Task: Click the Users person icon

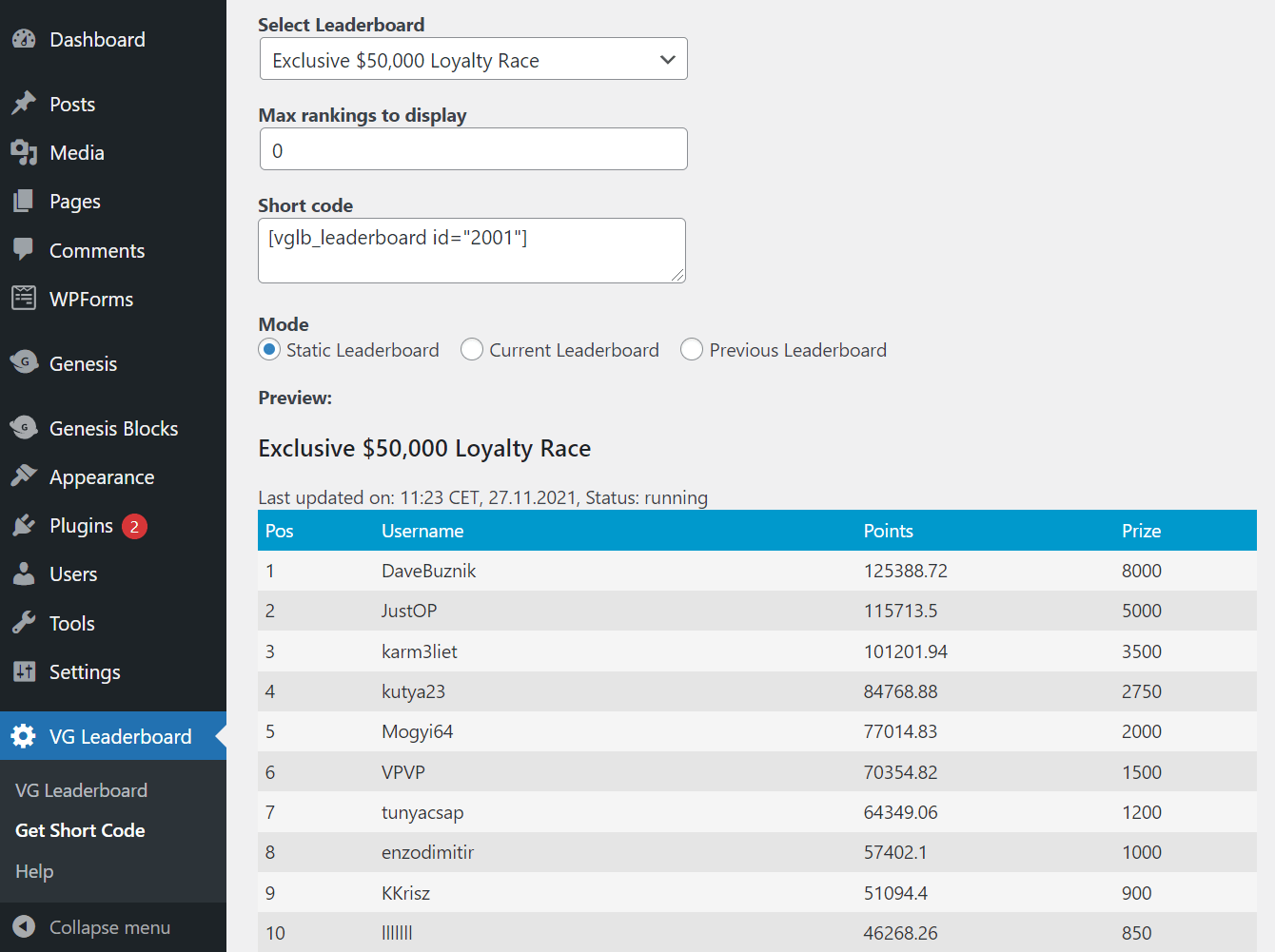Action: (24, 573)
